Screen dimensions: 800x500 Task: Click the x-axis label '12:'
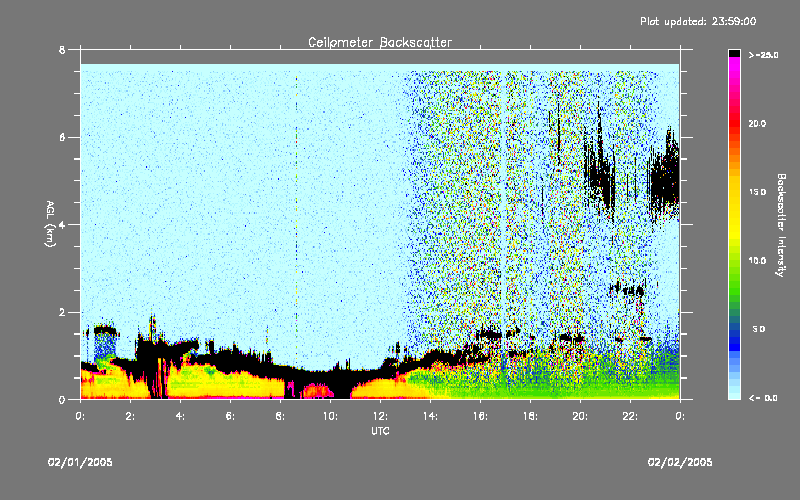pos(380,416)
